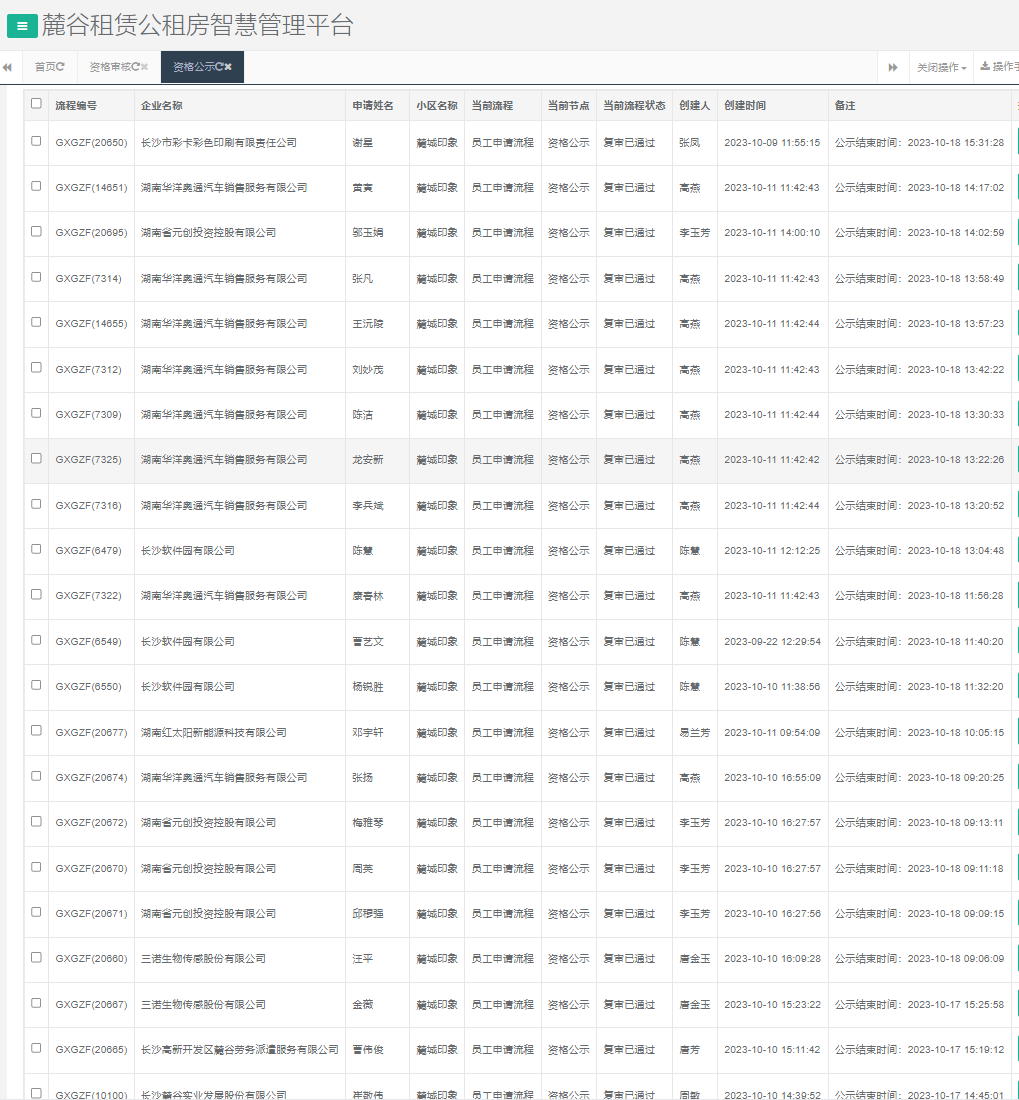Refresh the 首页 tab using its reload icon
Viewport: 1019px width, 1100px height.
pyautogui.click(x=61, y=67)
